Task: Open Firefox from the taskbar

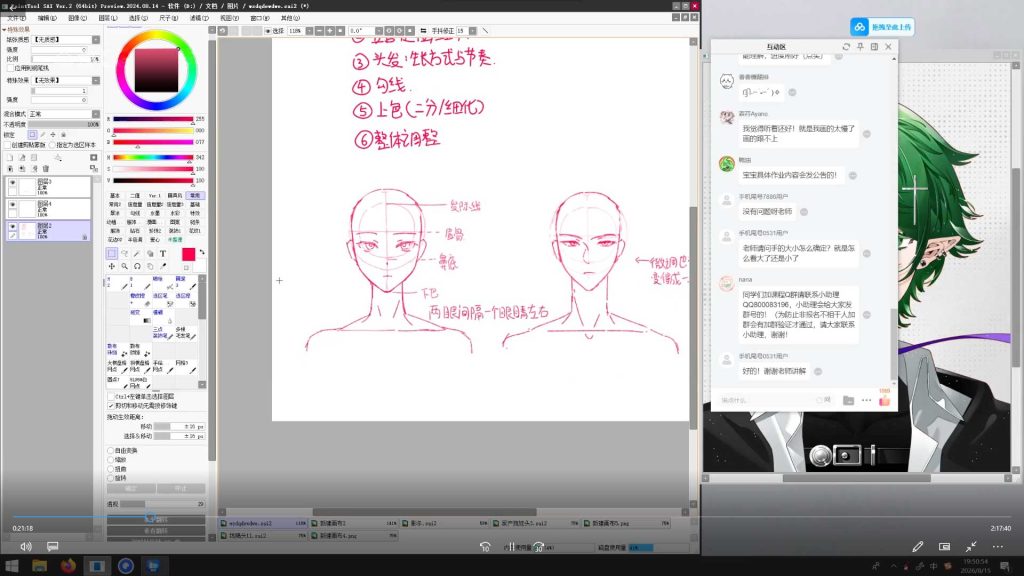Action: pyautogui.click(x=69, y=566)
